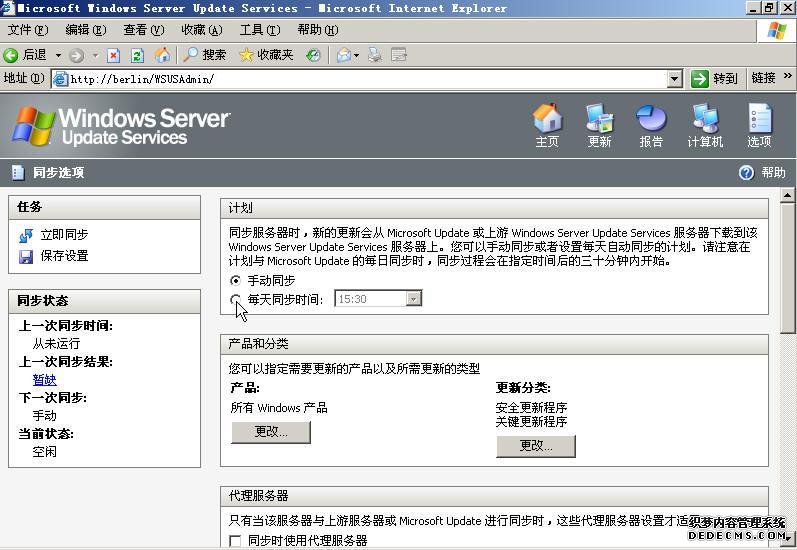
Task: Open the back button history dropdown
Action: pos(58,55)
